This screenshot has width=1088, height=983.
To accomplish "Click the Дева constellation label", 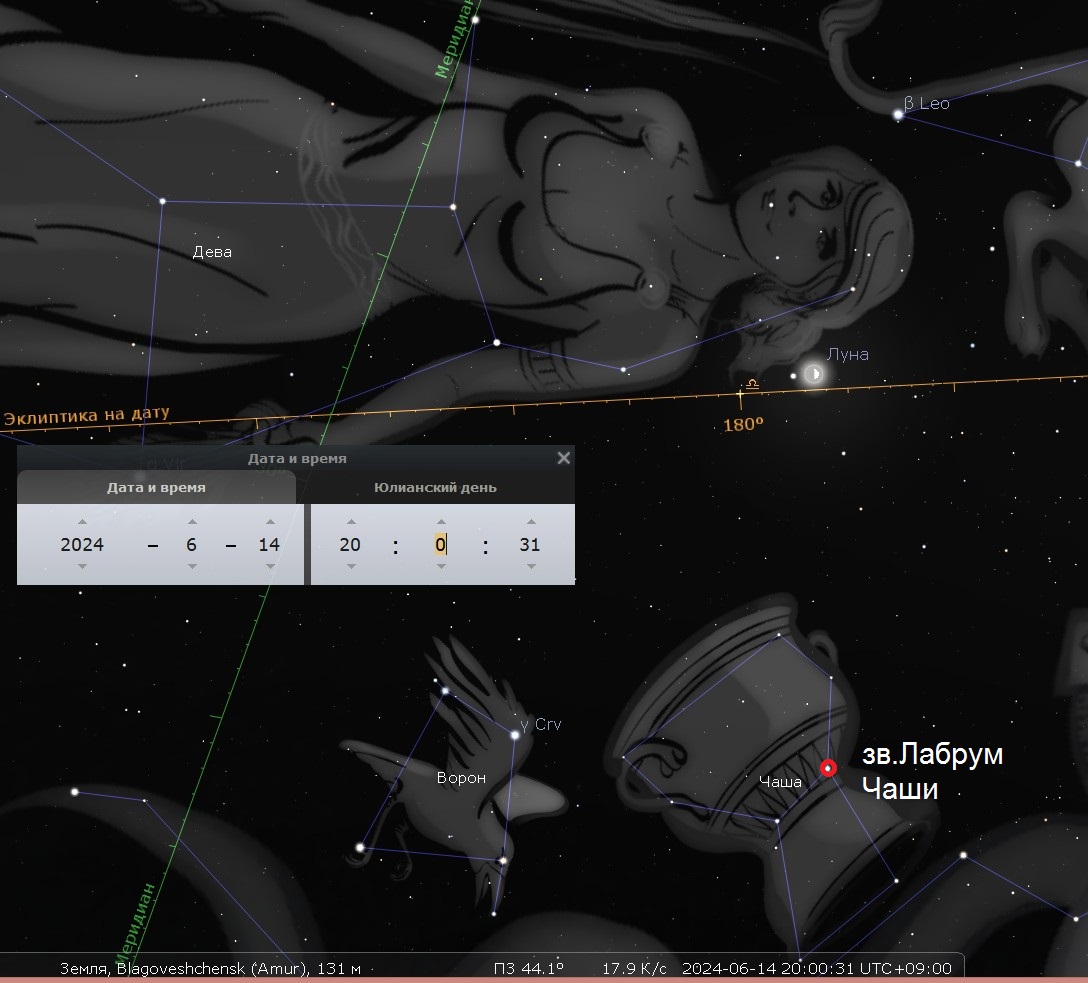I will coord(212,252).
